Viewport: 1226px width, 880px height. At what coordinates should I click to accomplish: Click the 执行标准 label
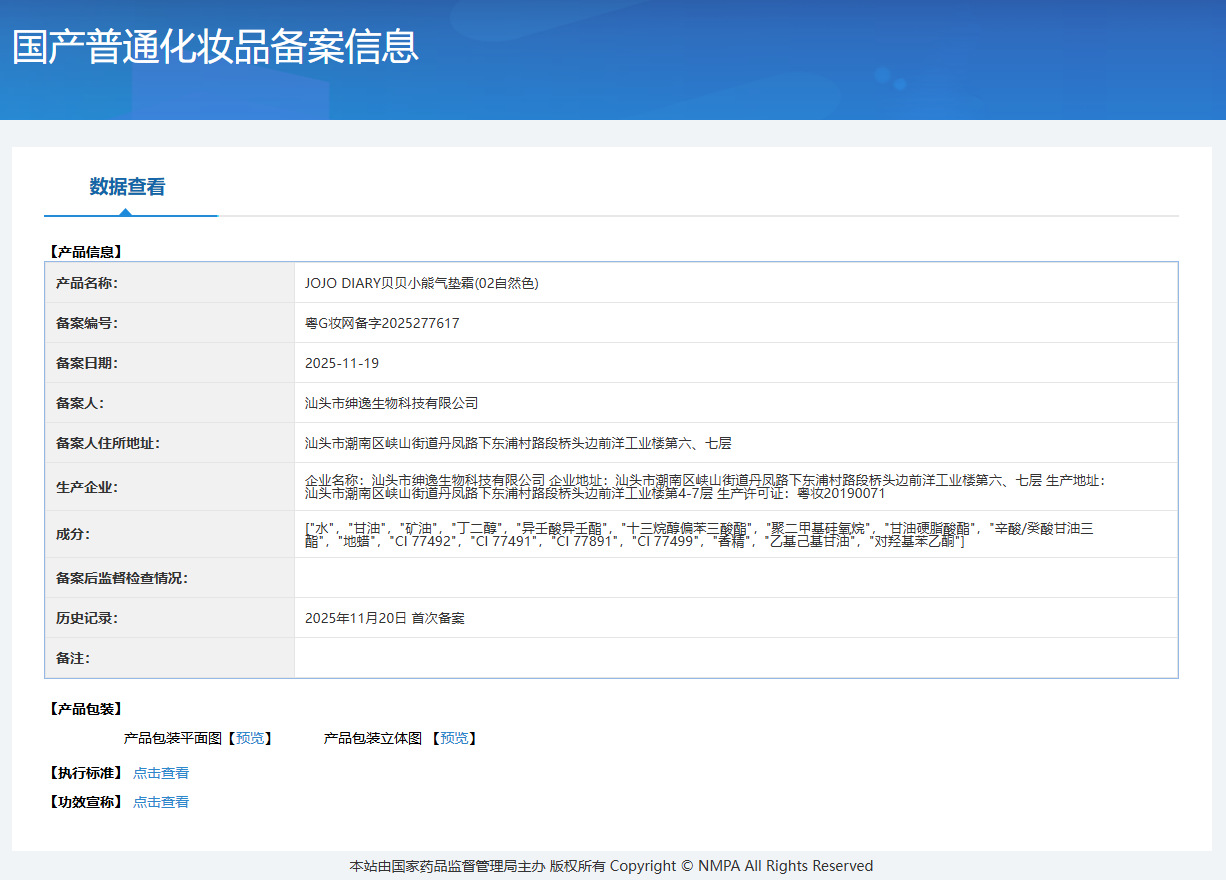click(85, 773)
